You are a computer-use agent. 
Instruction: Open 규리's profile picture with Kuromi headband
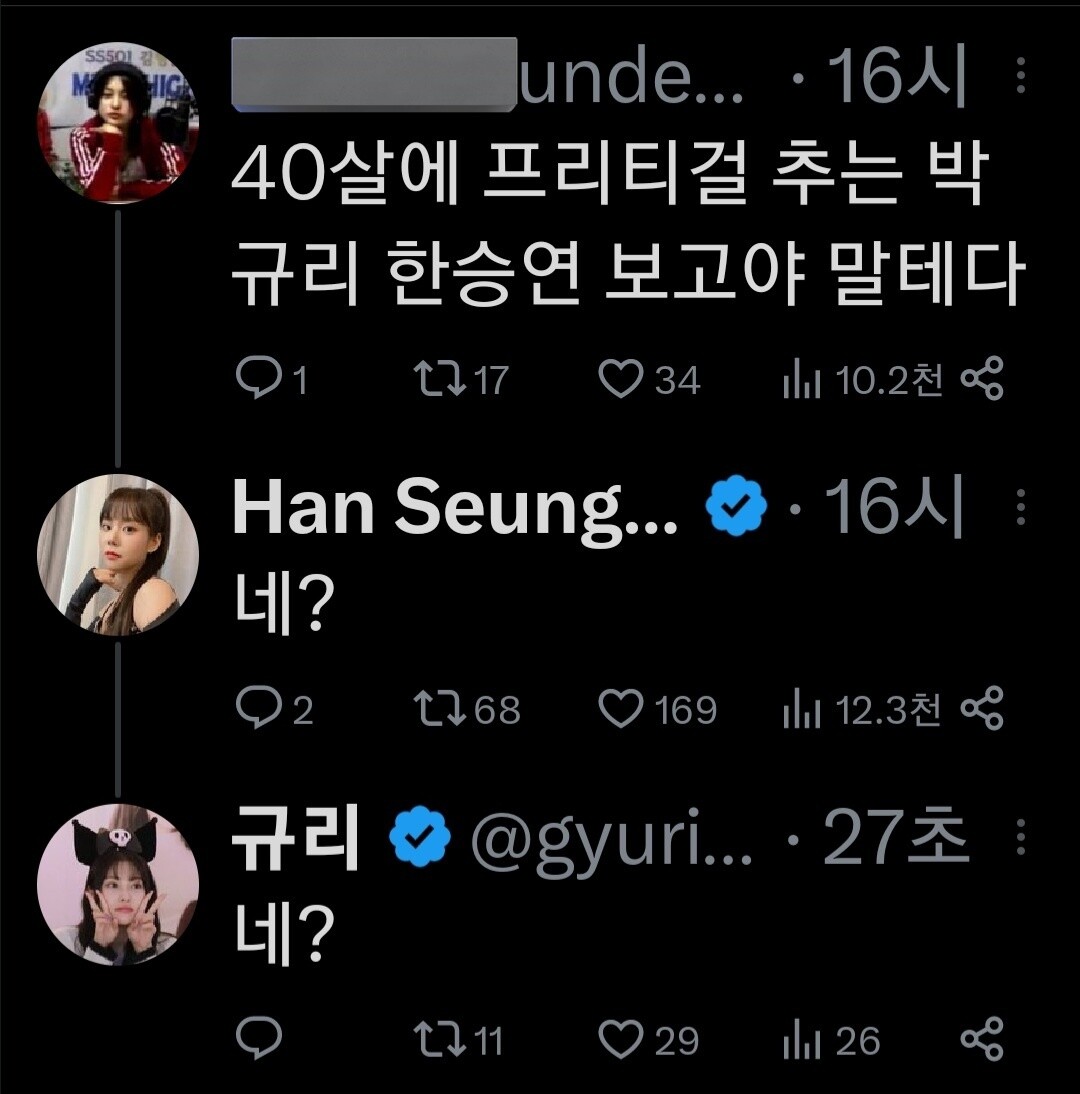117,884
